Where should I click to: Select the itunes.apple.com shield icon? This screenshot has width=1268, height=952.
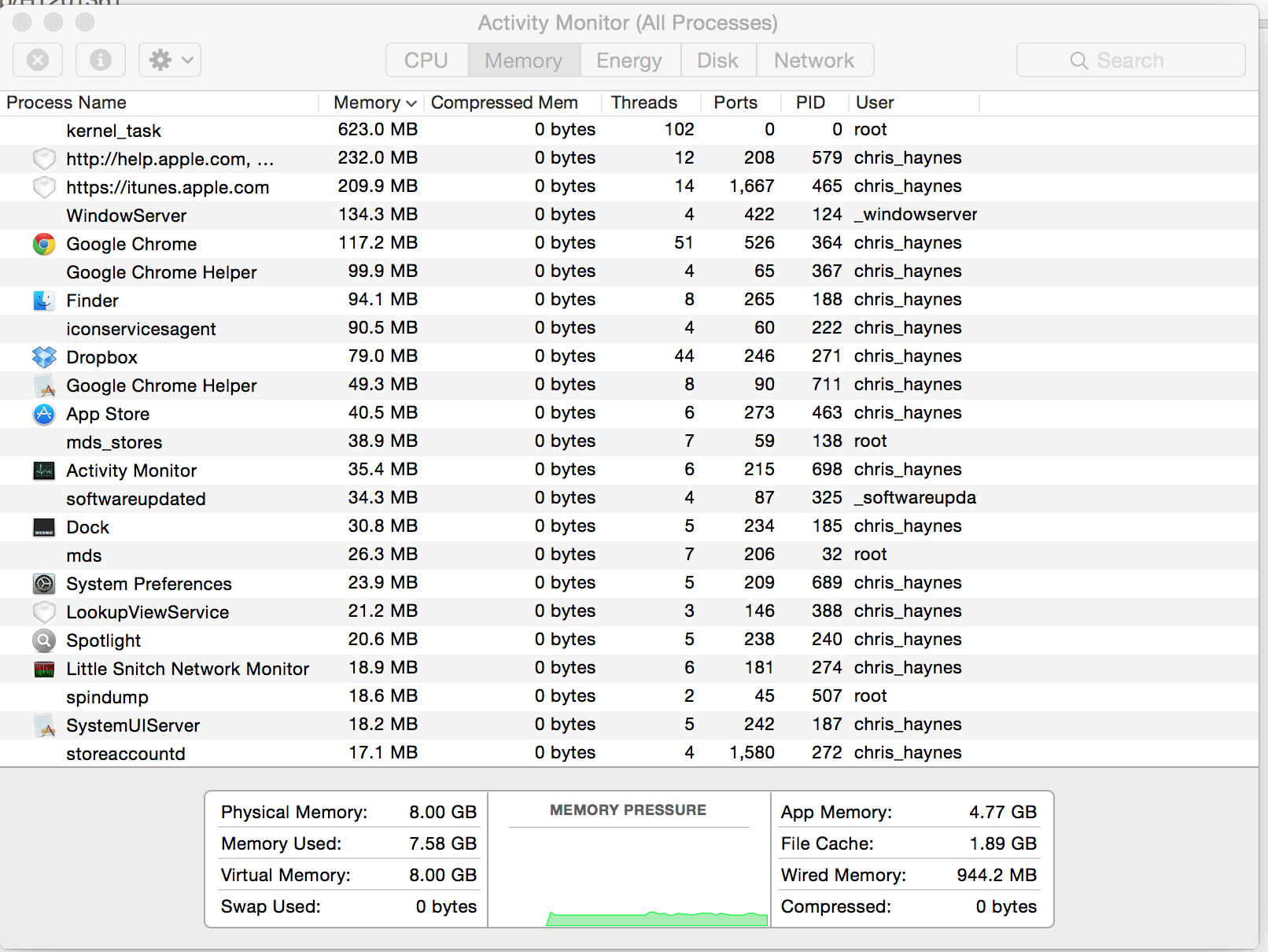pyautogui.click(x=44, y=187)
